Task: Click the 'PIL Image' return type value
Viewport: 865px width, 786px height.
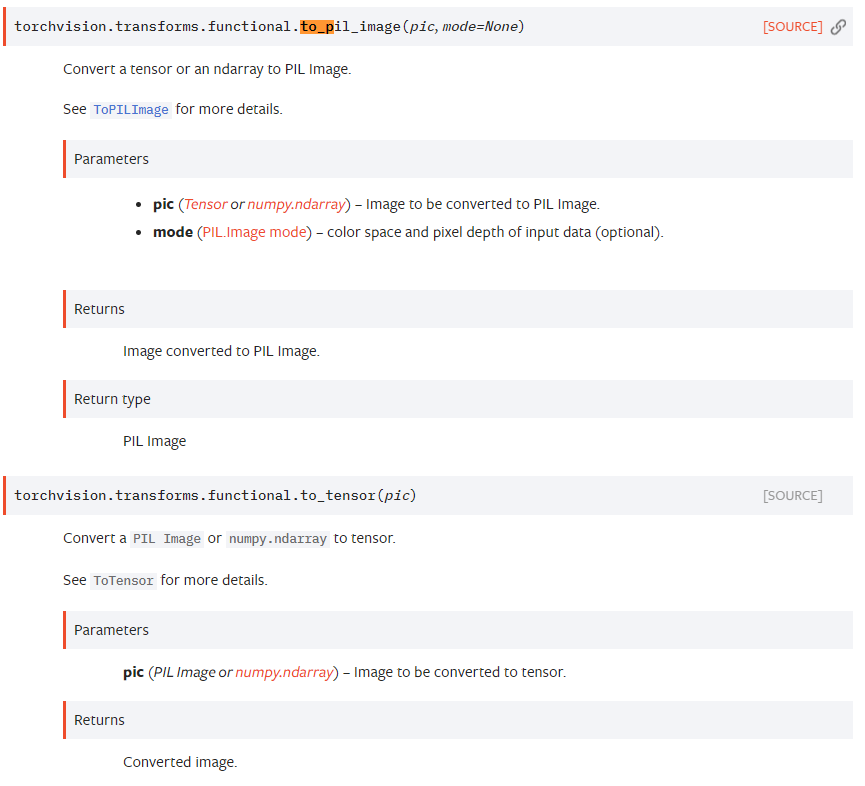Action: pyautogui.click(x=154, y=441)
